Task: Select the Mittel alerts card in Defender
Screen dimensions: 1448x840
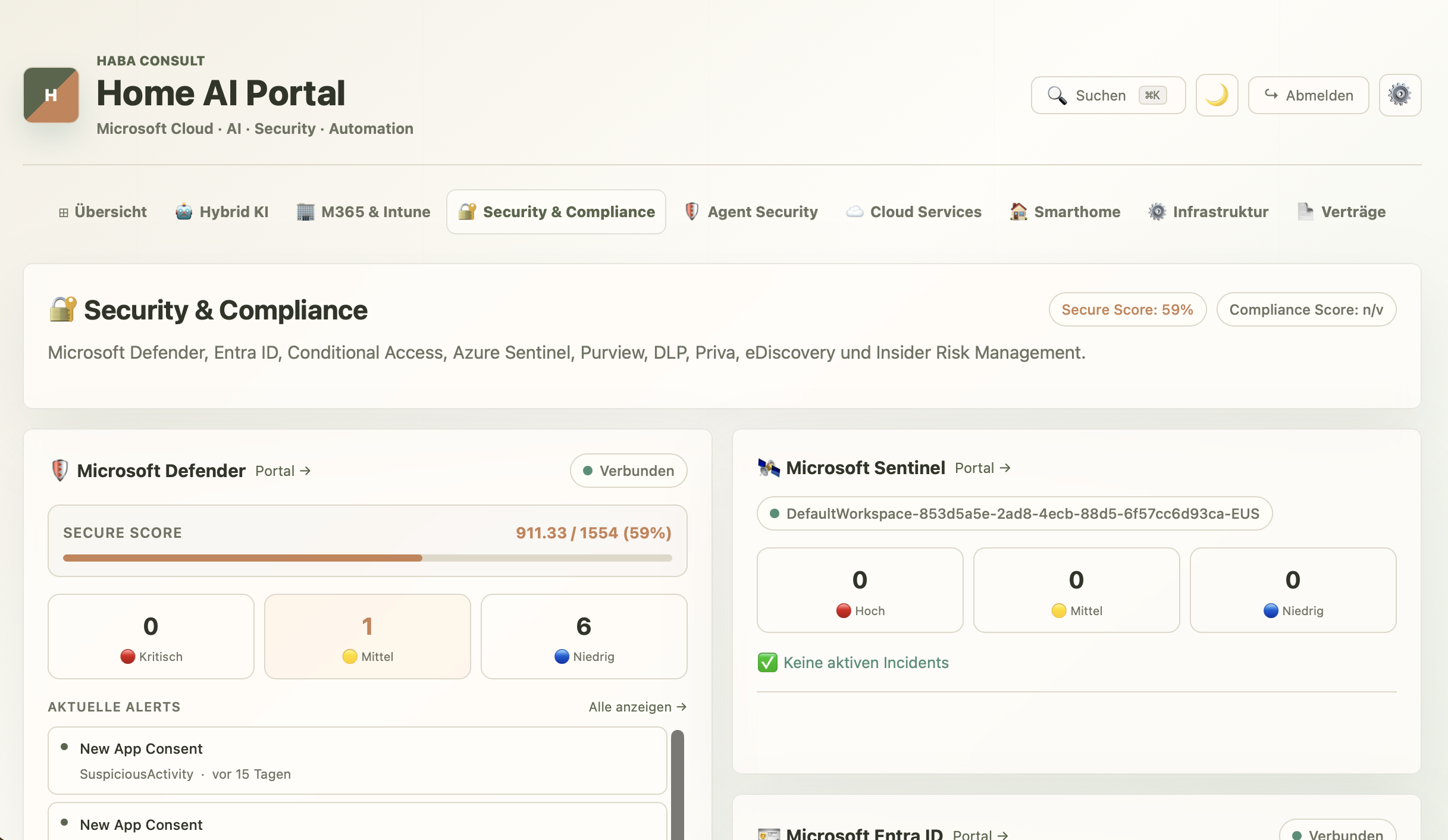Action: [x=368, y=637]
